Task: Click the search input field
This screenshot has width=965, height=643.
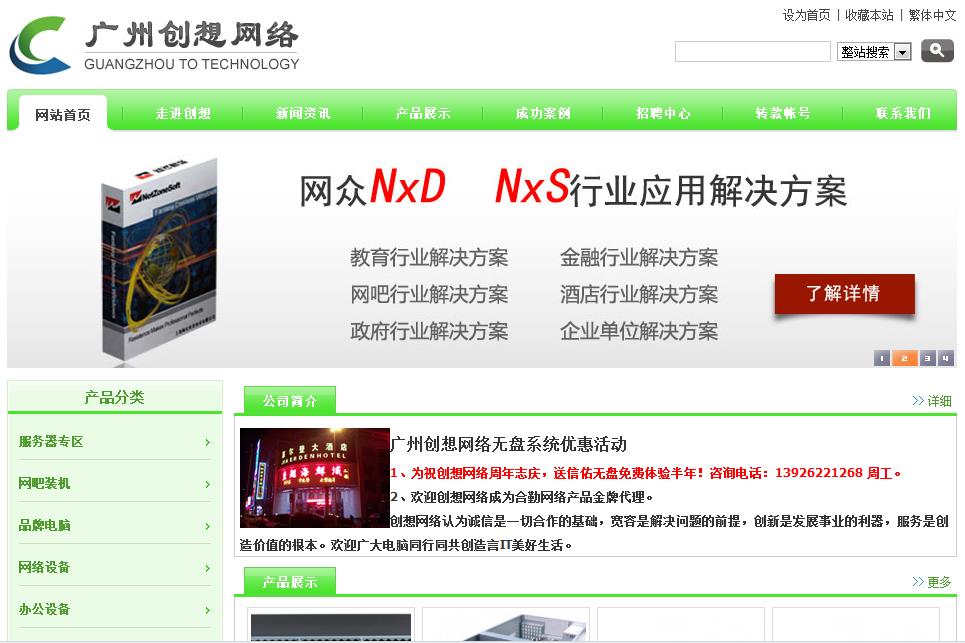Action: [x=753, y=50]
